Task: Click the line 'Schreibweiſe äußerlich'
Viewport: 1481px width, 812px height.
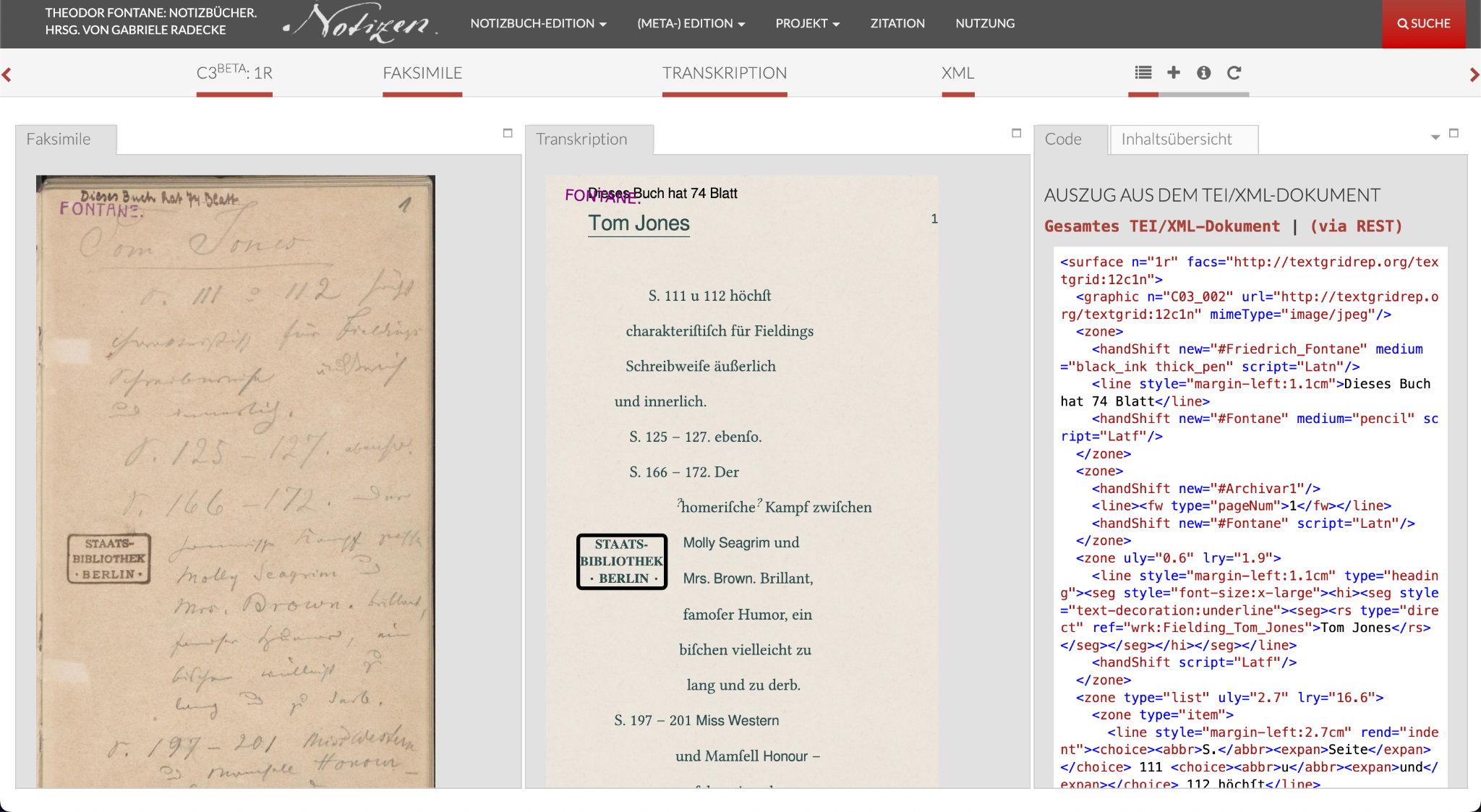Action: click(x=701, y=367)
